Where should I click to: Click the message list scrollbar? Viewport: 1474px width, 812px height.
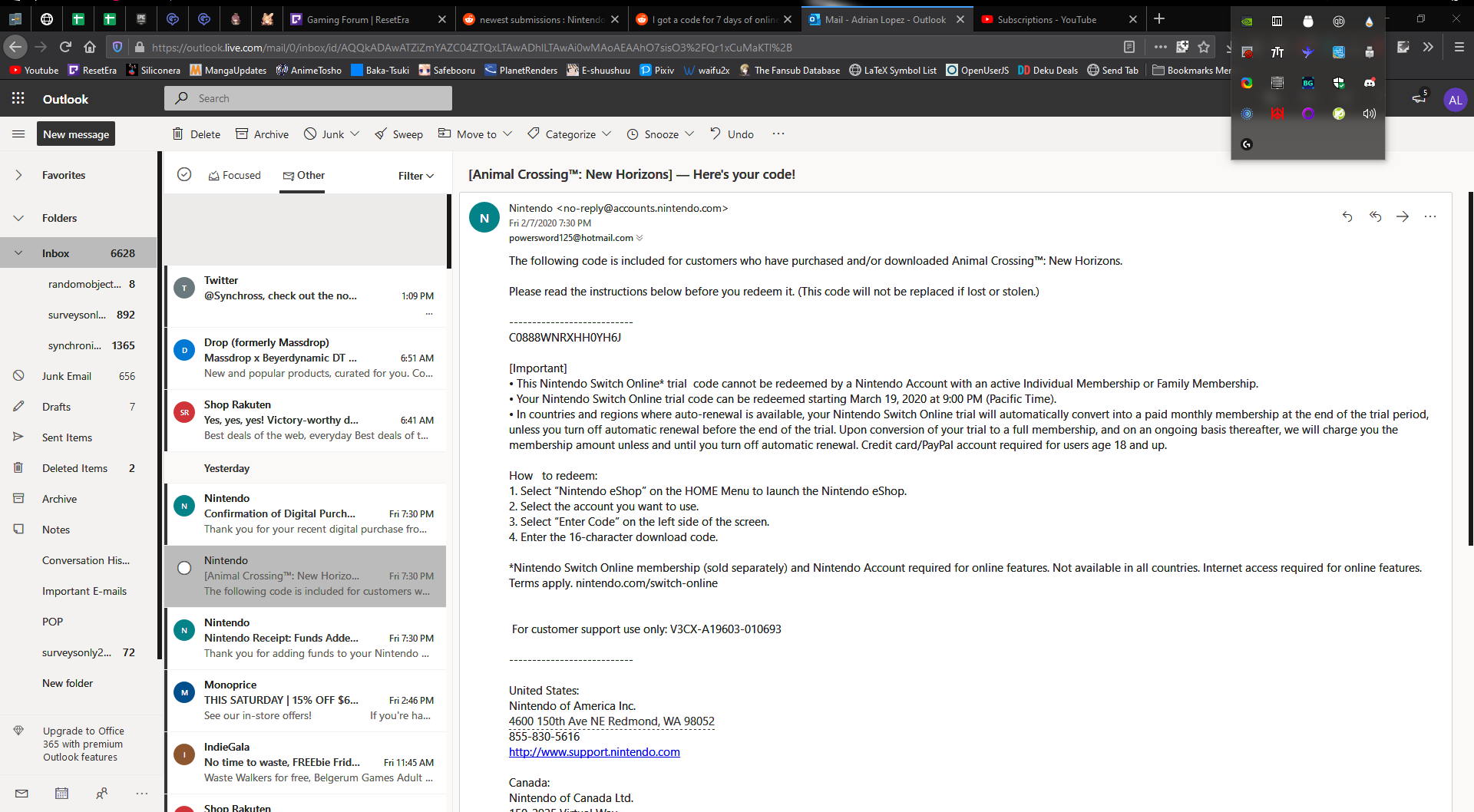[x=449, y=230]
